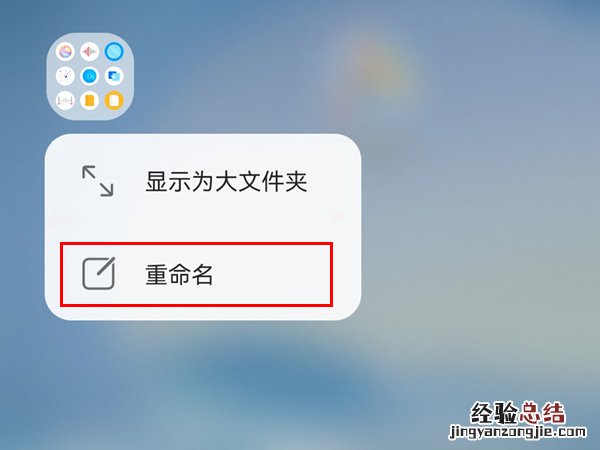Image resolution: width=600 pixels, height=450 pixels.
Task: Open the colorful gradient sphere app icon
Action: click(x=65, y=52)
